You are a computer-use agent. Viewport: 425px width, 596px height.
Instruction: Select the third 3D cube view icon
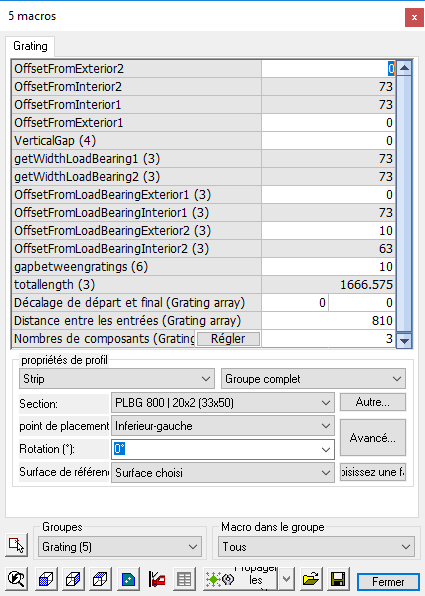pos(100,579)
